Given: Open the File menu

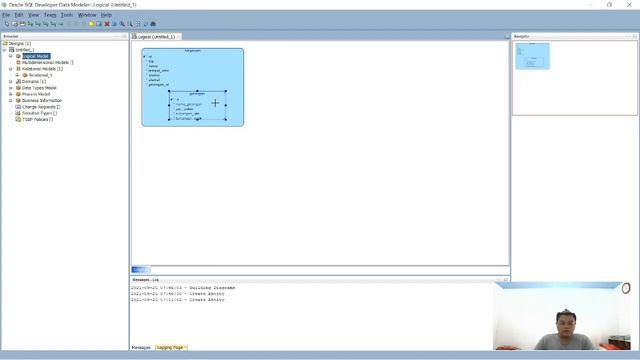Looking at the screenshot, I should coord(6,15).
